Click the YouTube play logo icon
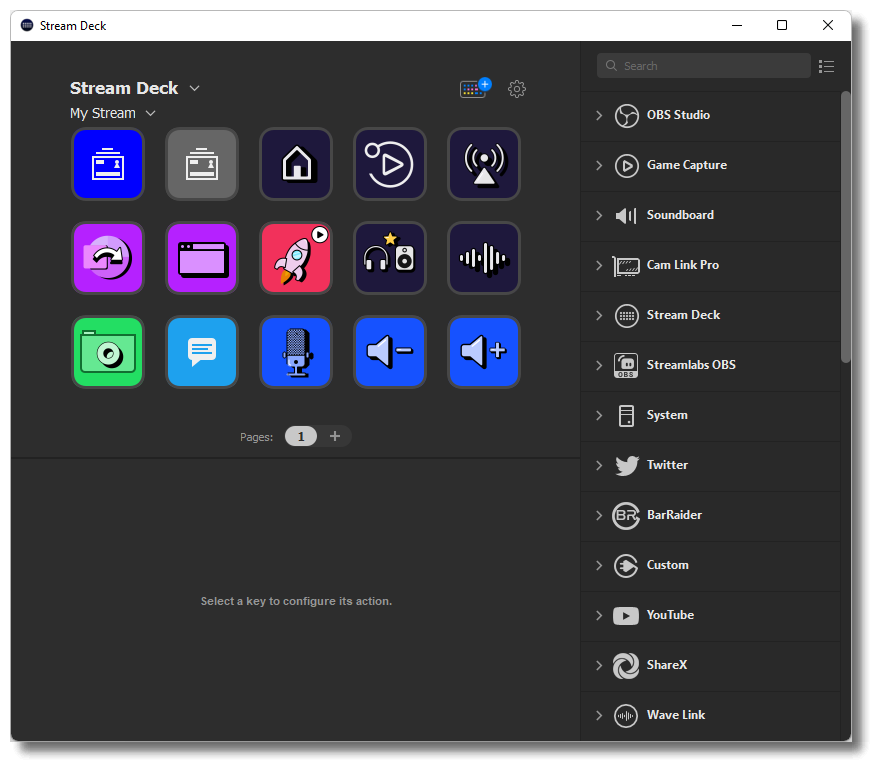 pyautogui.click(x=626, y=616)
